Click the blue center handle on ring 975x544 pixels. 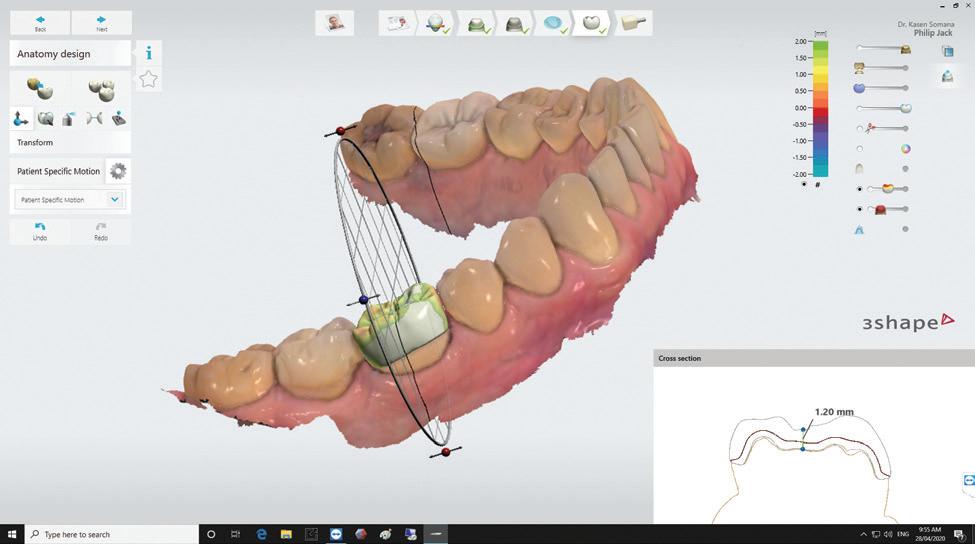tap(364, 300)
